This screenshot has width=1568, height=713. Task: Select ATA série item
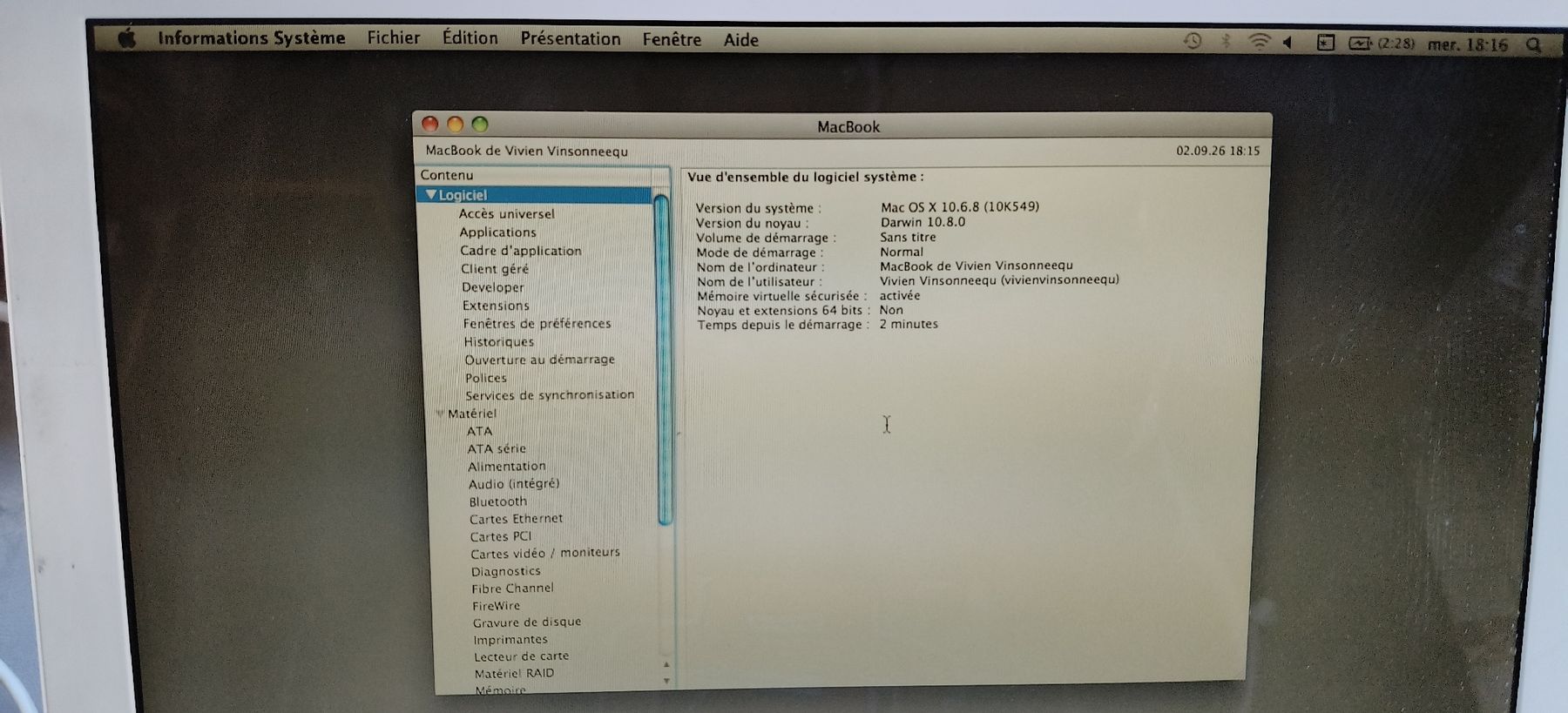(x=497, y=449)
